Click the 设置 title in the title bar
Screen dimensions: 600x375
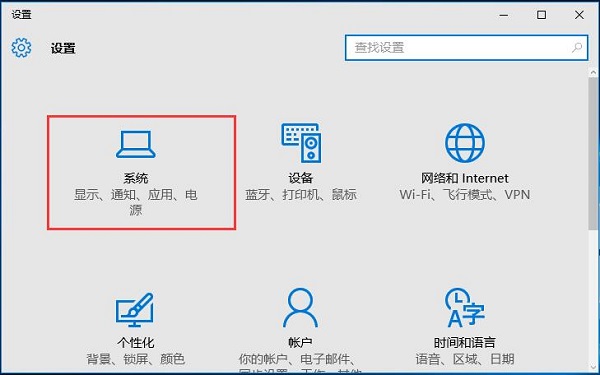pyautogui.click(x=21, y=15)
